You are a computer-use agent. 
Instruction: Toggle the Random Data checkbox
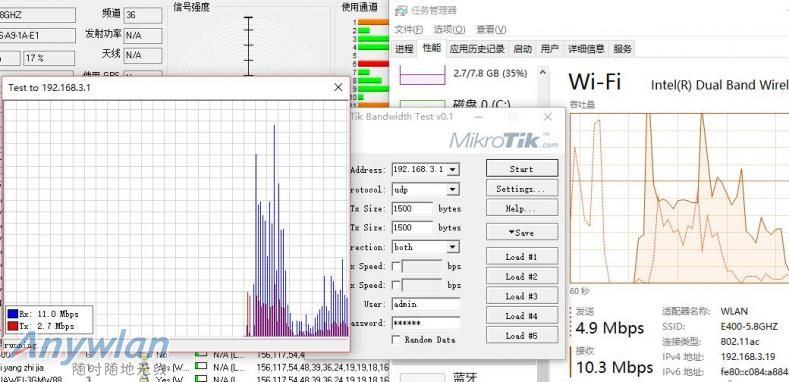[x=396, y=340]
